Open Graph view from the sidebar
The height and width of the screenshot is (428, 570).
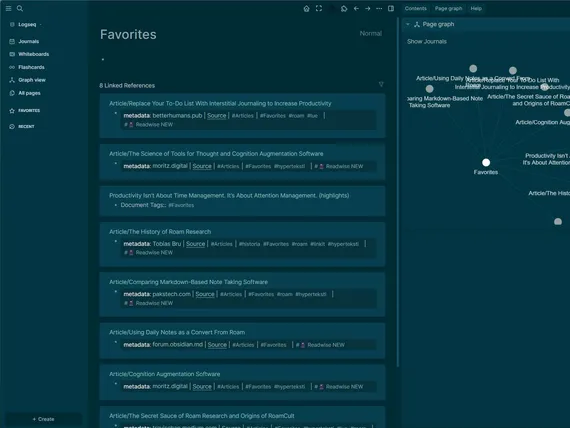(x=32, y=80)
